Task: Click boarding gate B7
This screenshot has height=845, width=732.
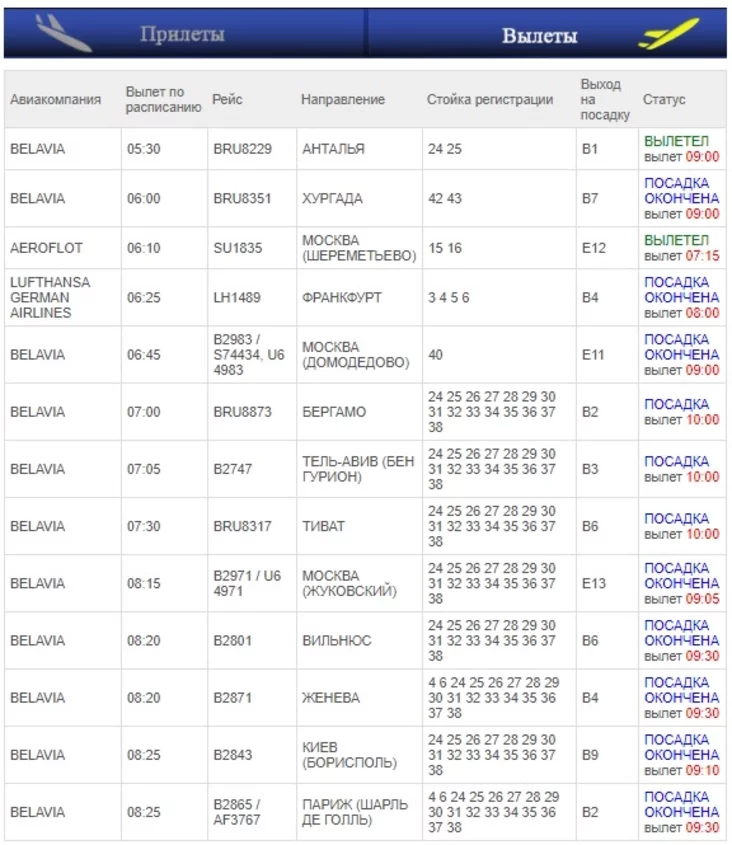Action: (590, 198)
